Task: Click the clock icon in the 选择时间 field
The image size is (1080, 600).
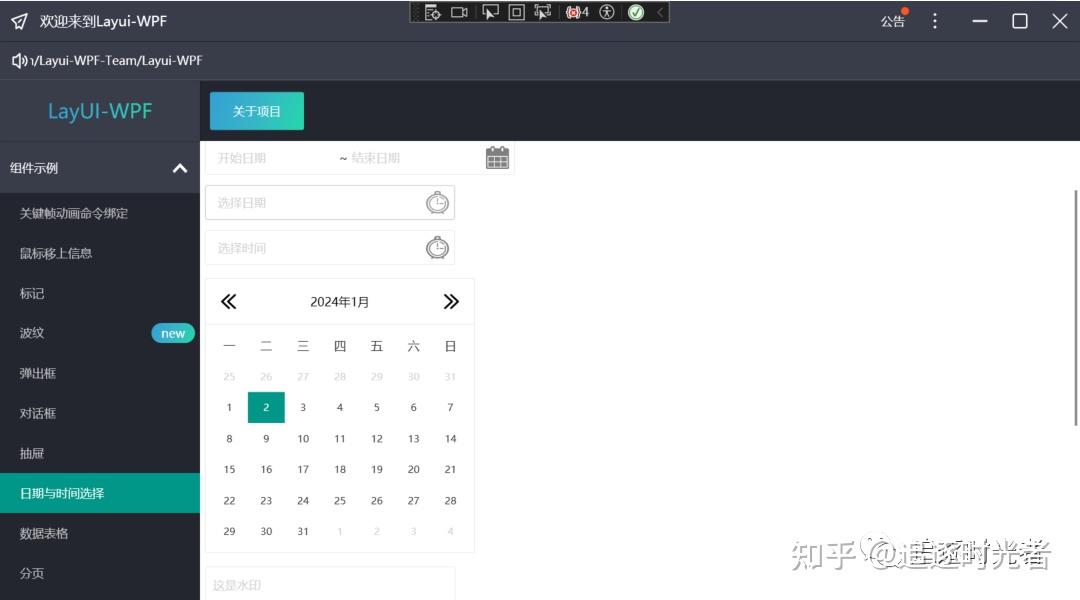Action: [437, 247]
